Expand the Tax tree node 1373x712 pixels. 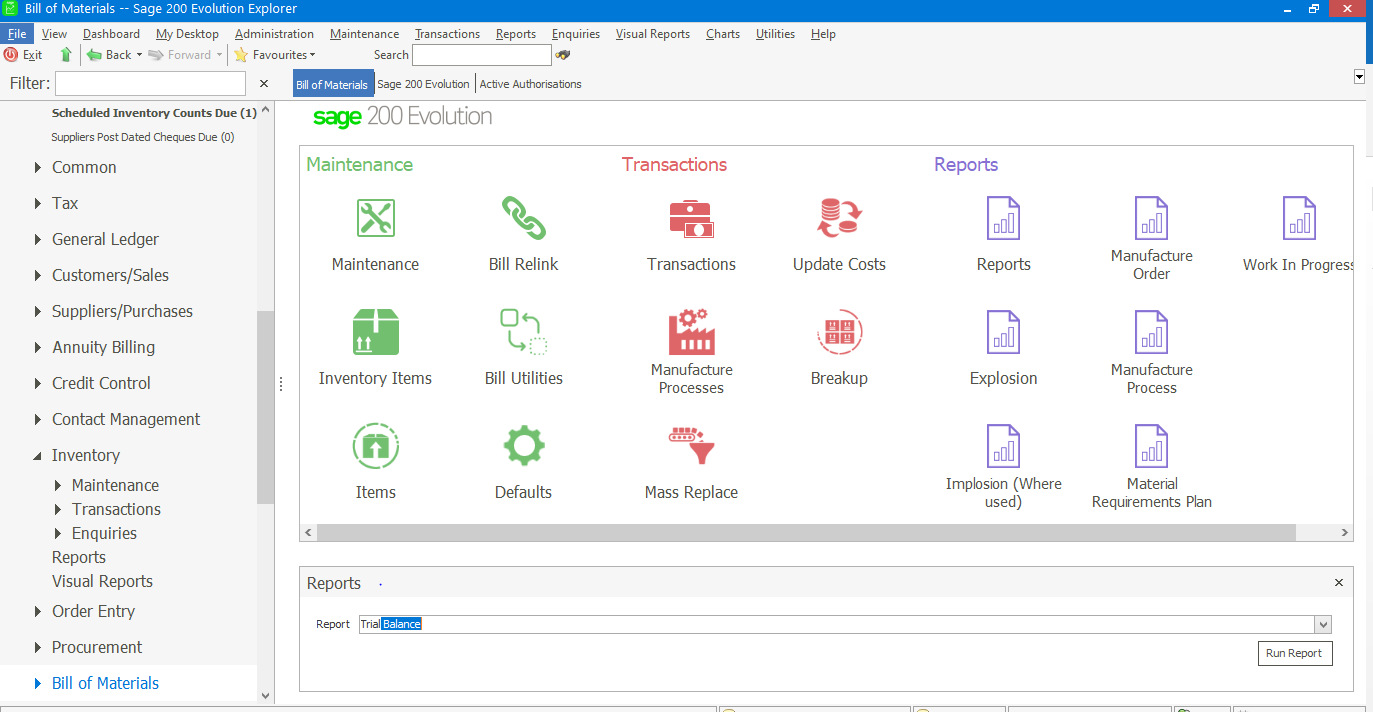coord(38,203)
